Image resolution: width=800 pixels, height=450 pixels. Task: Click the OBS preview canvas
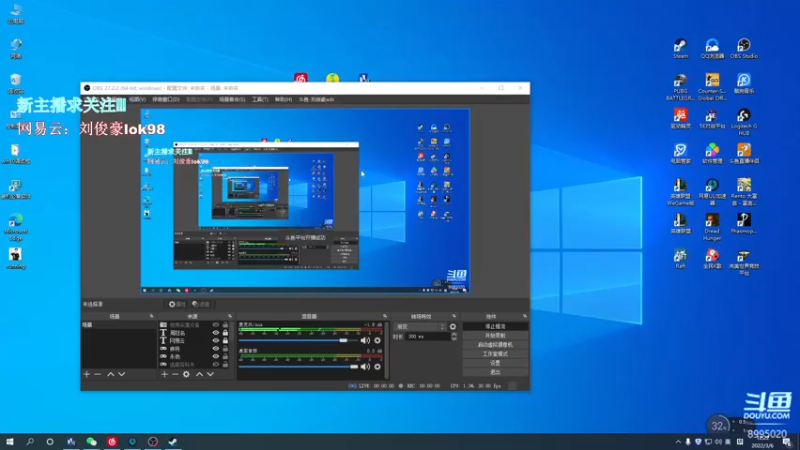coord(305,201)
